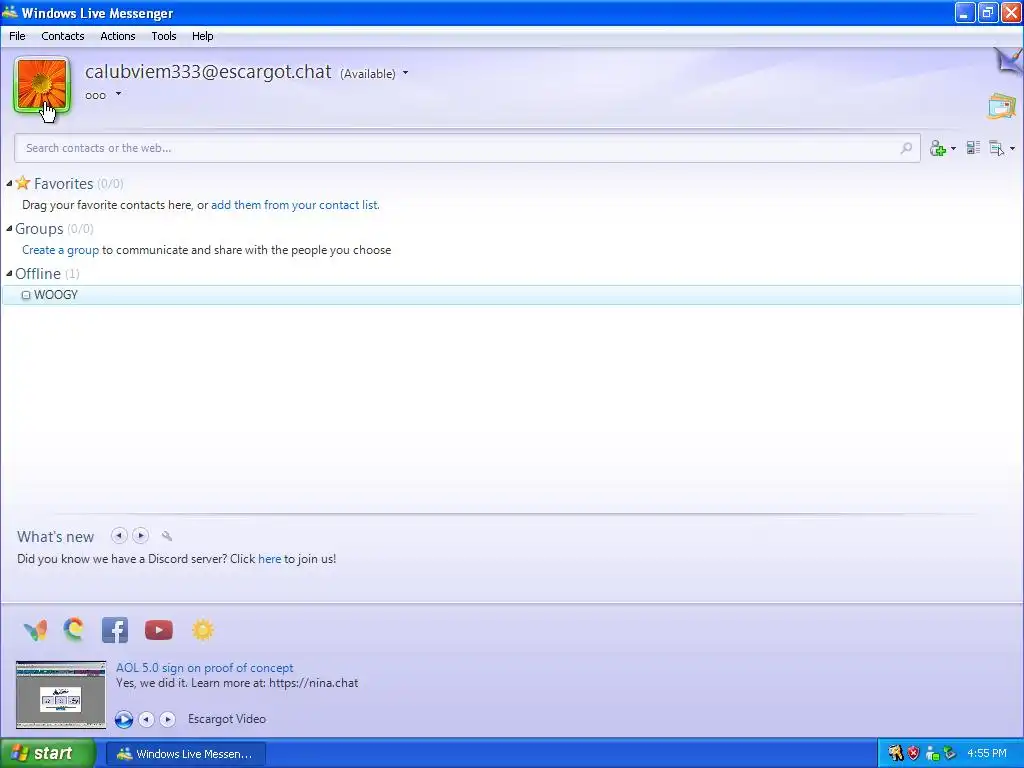Click the YouTube tab icon
Image resolution: width=1024 pixels, height=768 pixels.
point(159,630)
